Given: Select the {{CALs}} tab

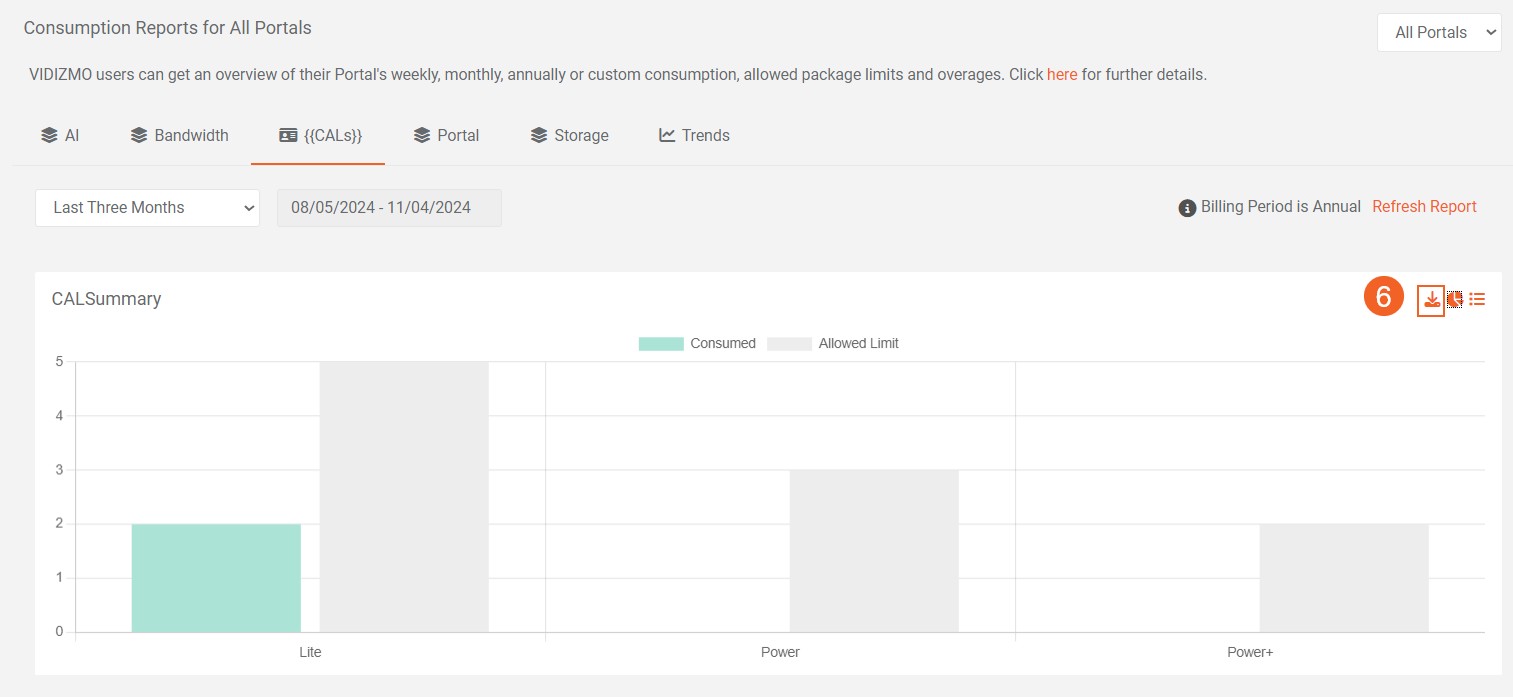Looking at the screenshot, I should (320, 135).
